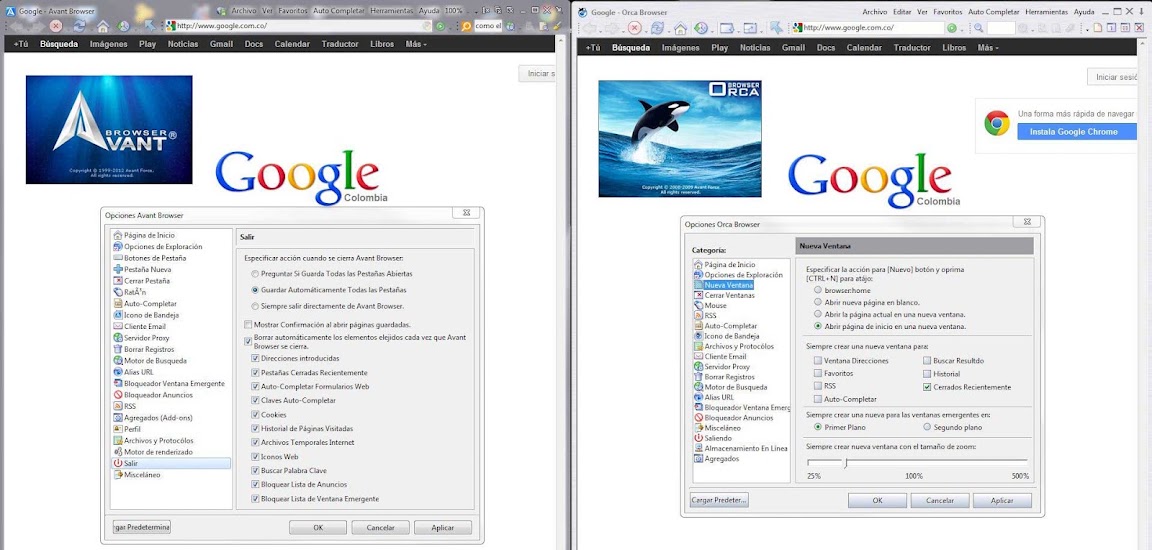
Task: Click the Stop icon in Avant Browser toolbar
Action: coord(55,26)
